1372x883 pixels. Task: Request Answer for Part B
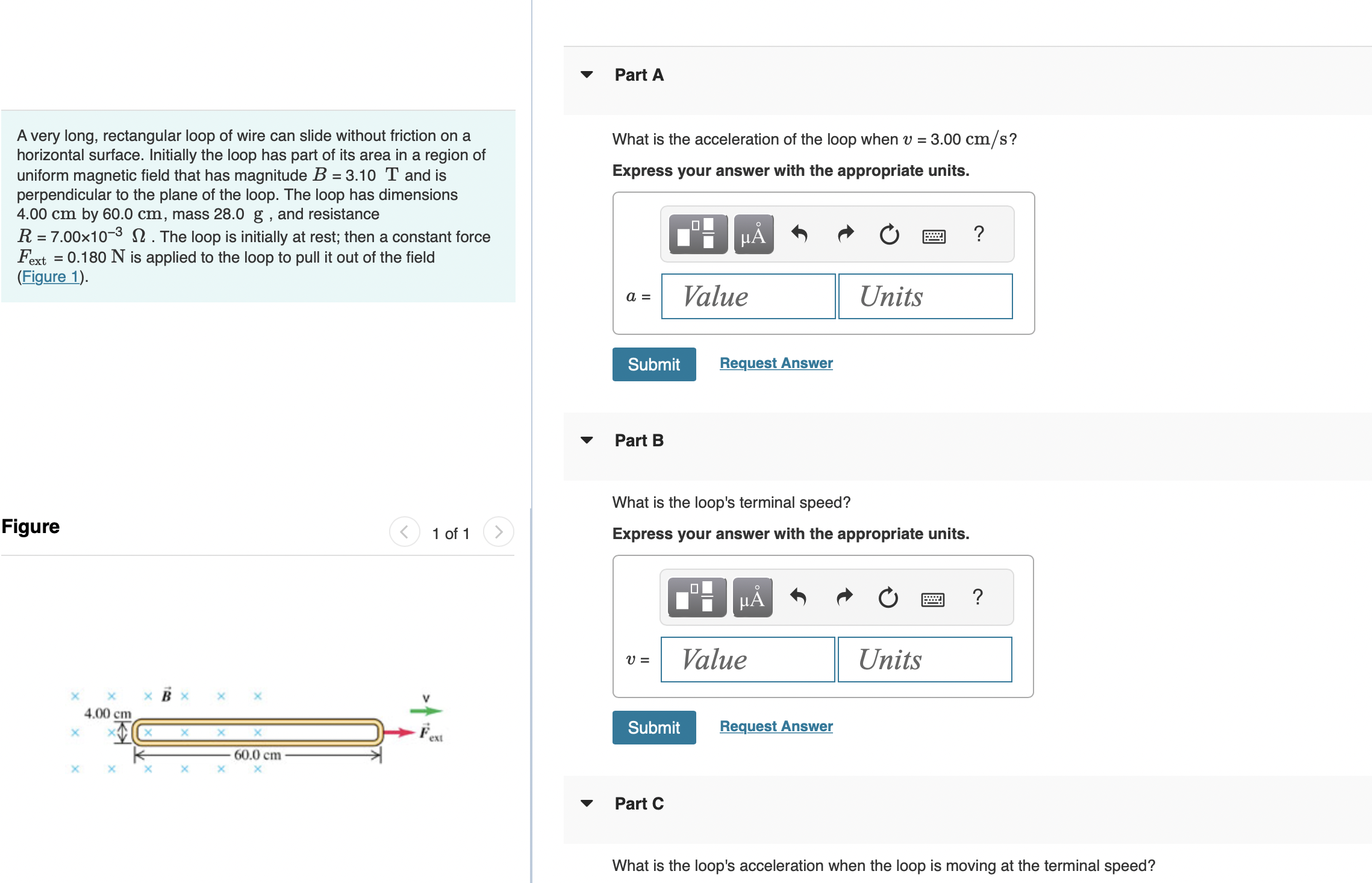pyautogui.click(x=776, y=726)
